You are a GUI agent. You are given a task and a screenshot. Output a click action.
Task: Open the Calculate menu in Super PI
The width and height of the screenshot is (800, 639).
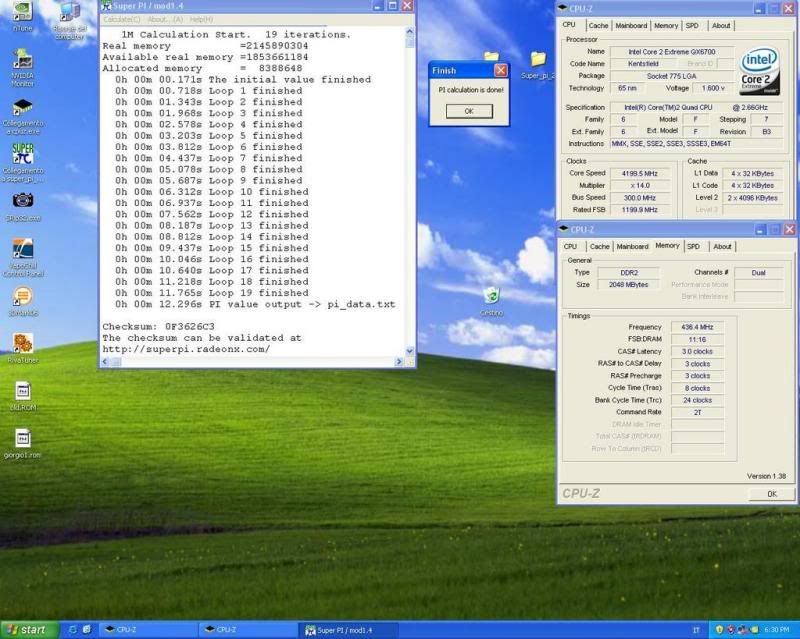[122, 19]
